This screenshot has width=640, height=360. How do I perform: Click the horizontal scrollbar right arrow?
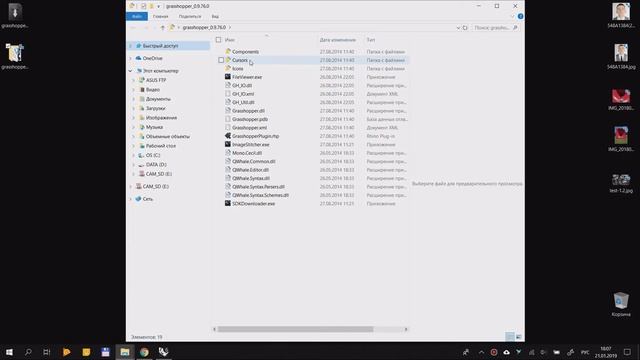pos(406,329)
